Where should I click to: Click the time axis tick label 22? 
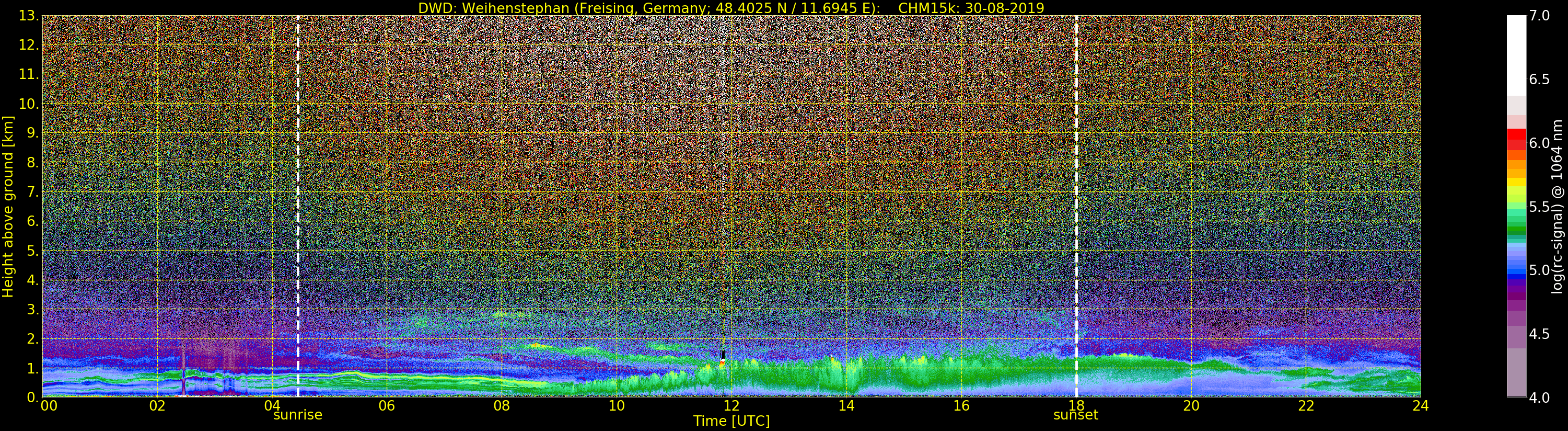coord(1306,406)
